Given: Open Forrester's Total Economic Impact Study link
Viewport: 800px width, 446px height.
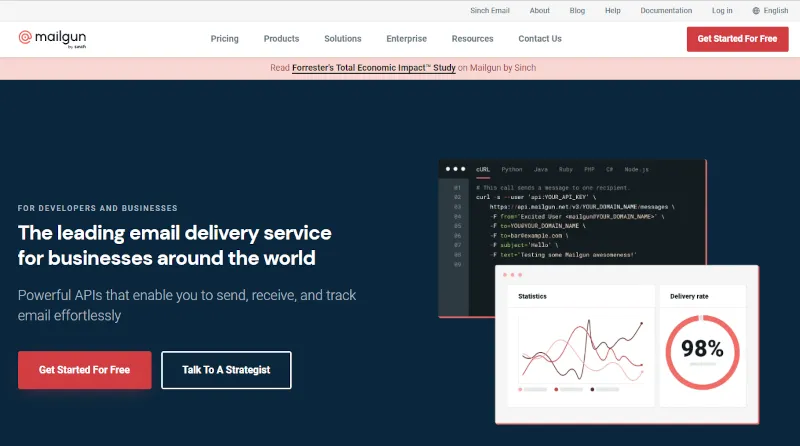Looking at the screenshot, I should 373,68.
